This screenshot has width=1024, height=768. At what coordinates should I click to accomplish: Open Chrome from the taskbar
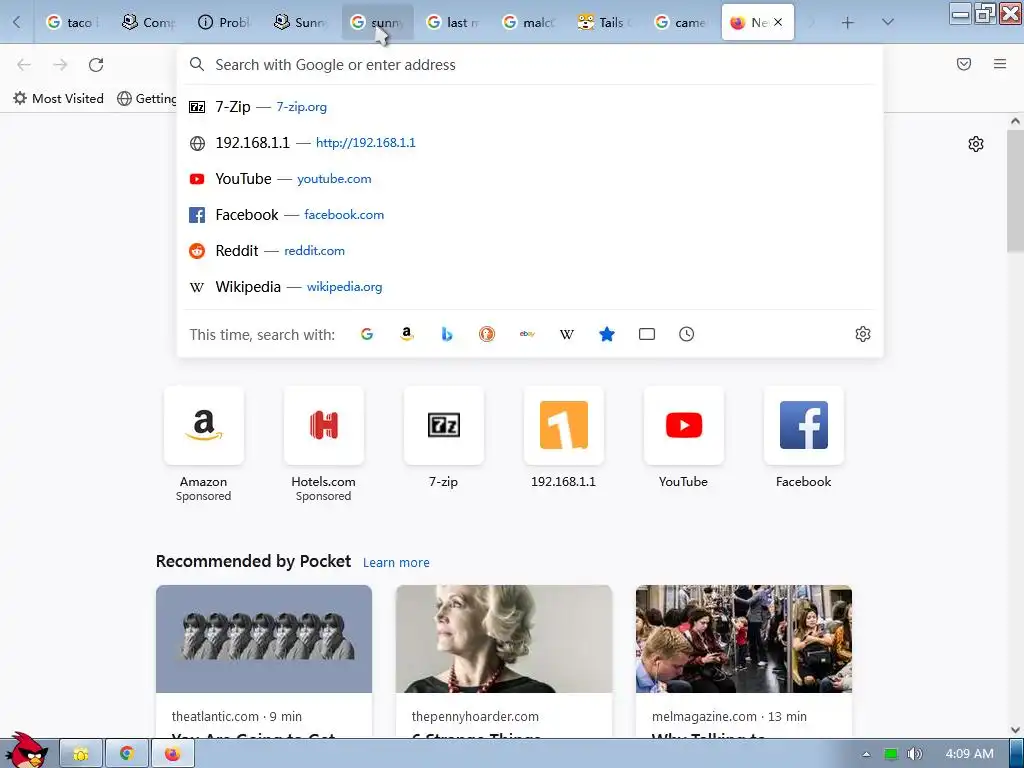pyautogui.click(x=127, y=754)
